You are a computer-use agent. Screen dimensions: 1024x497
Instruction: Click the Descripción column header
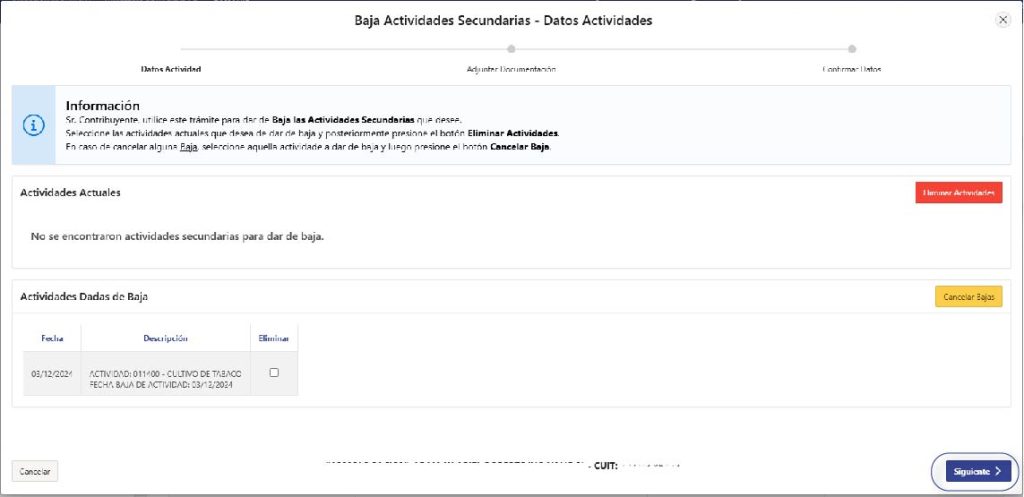coord(165,339)
